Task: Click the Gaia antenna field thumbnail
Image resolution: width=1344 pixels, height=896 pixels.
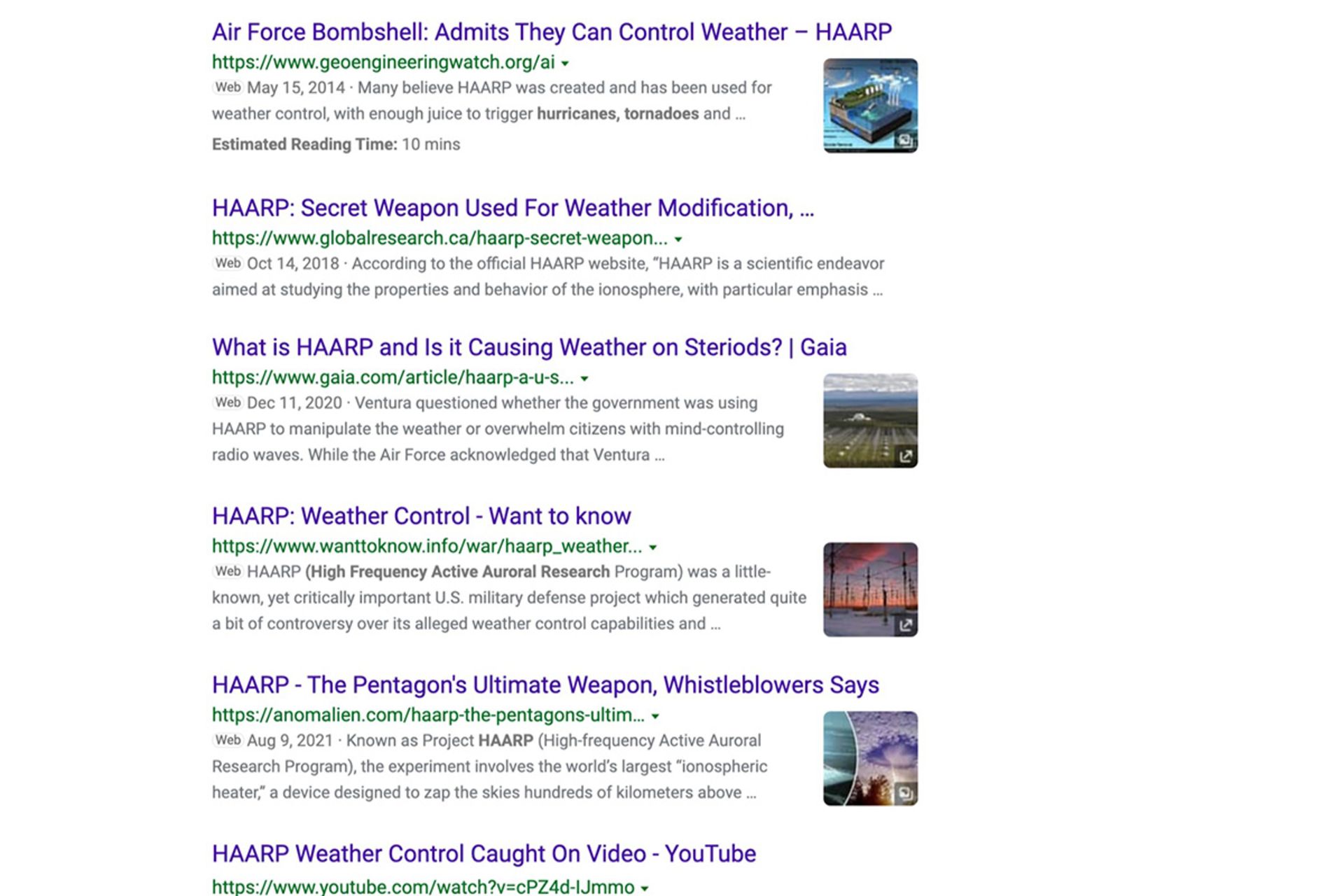Action: (869, 420)
